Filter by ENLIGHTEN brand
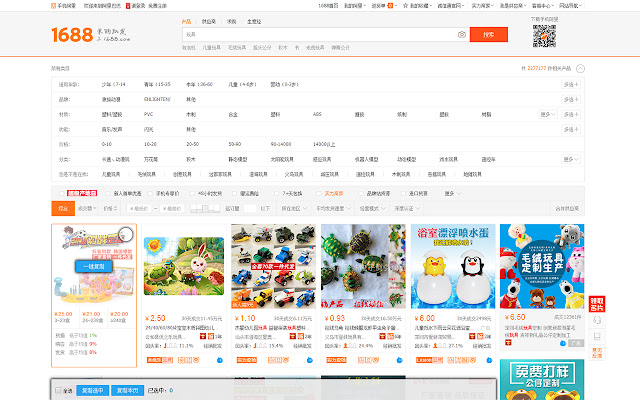The height and width of the screenshot is (400, 640). [157, 100]
